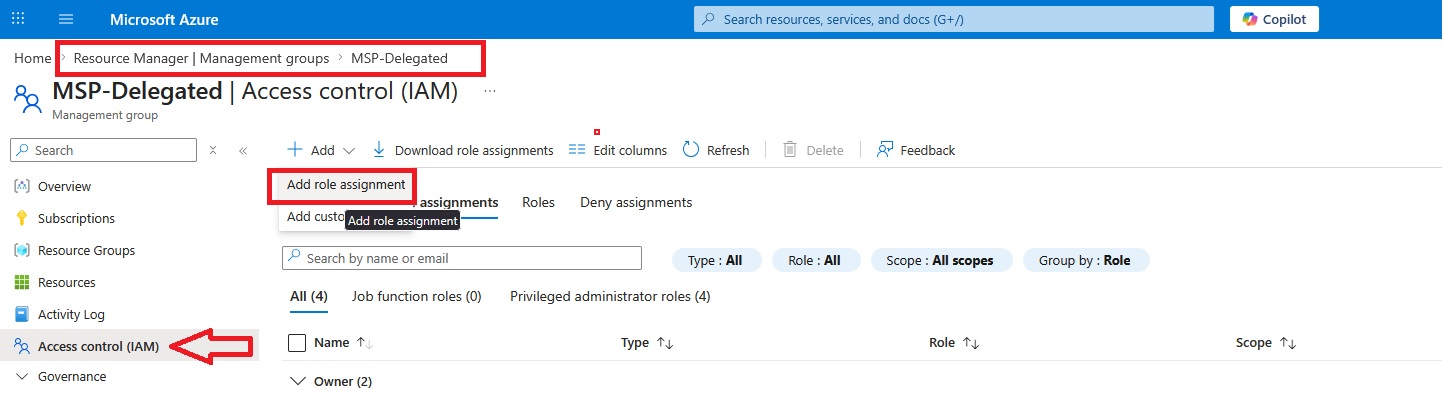This screenshot has width=1443, height=400.
Task: Click the Download role assignments icon
Action: coord(379,150)
